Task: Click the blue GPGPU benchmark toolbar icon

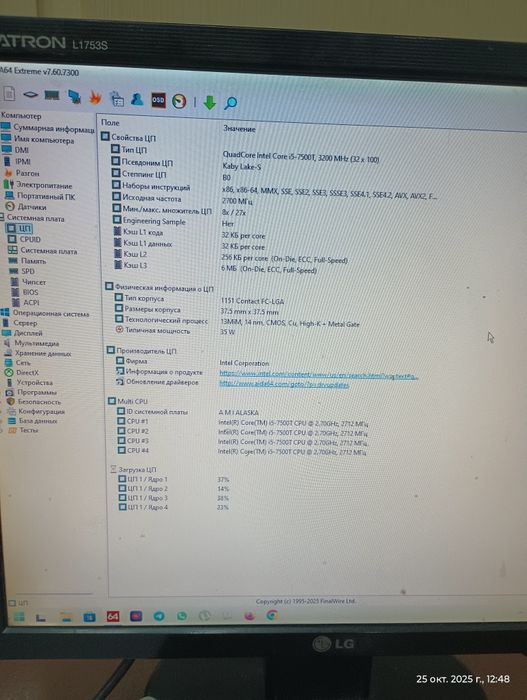Action: point(74,96)
